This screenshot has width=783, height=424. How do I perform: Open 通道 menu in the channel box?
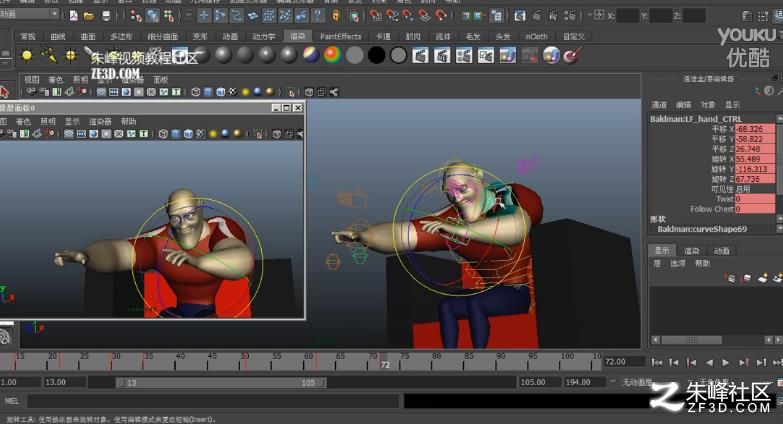tap(659, 105)
